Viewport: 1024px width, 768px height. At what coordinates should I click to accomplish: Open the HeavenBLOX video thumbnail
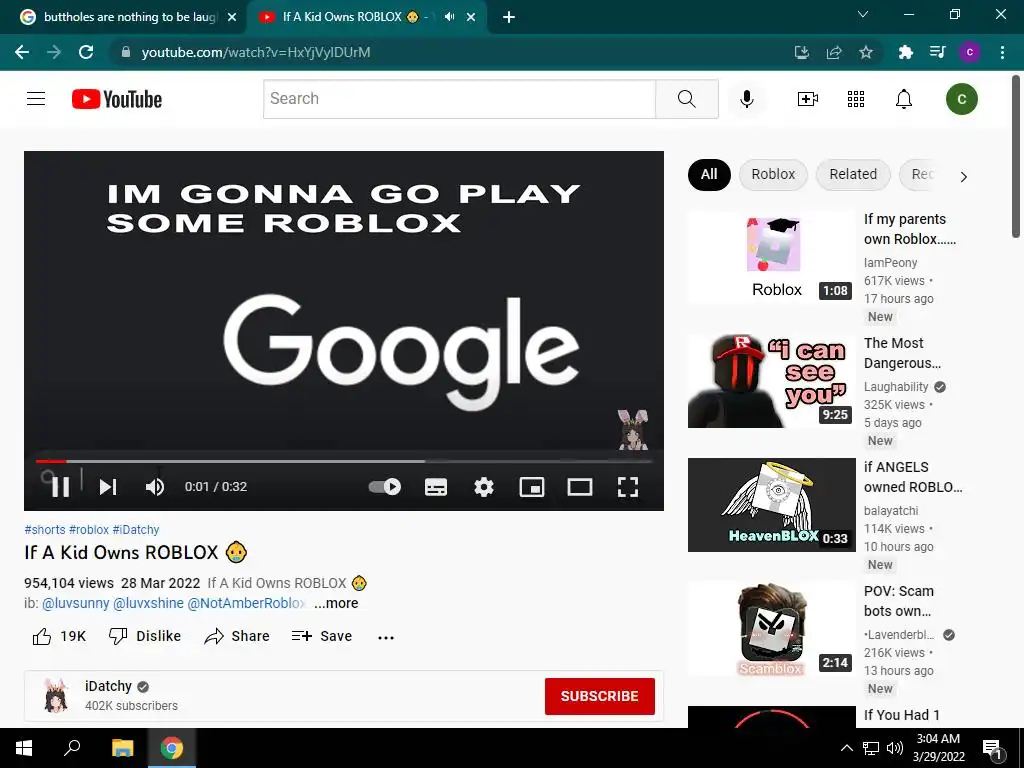771,505
